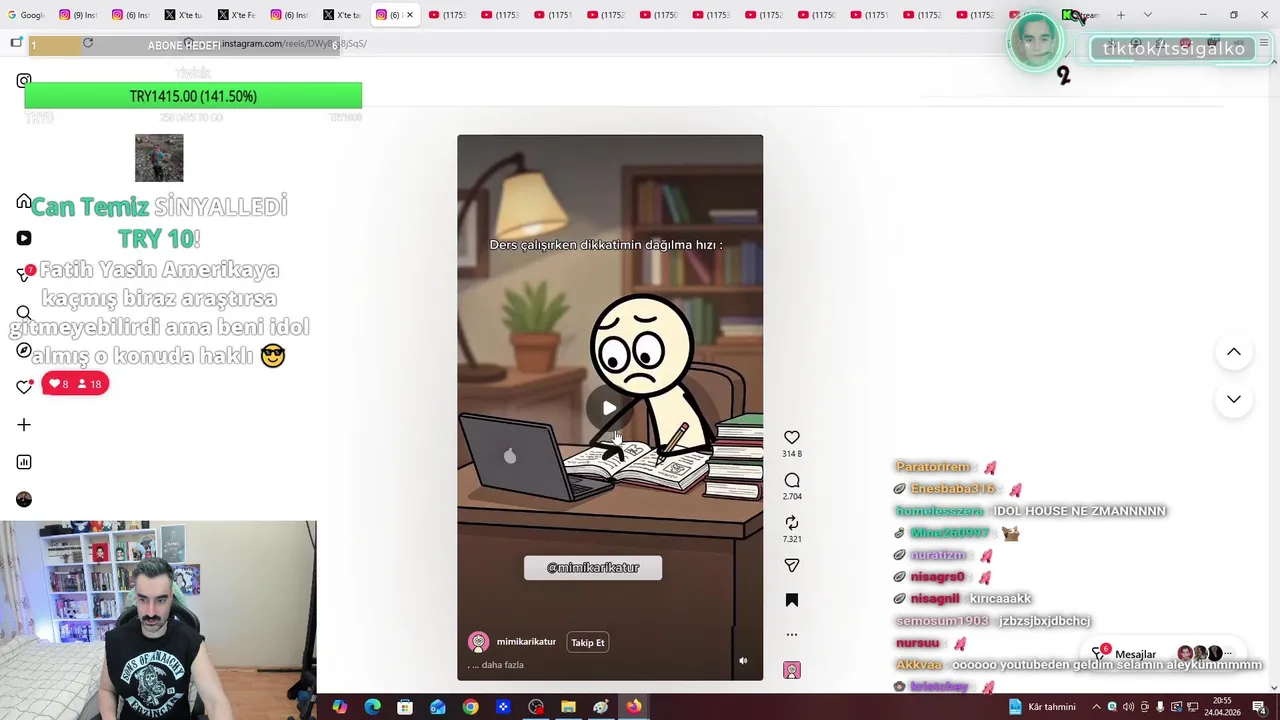Screen dimensions: 1280x720
Task: Open more options for the reel
Action: [x=792, y=634]
